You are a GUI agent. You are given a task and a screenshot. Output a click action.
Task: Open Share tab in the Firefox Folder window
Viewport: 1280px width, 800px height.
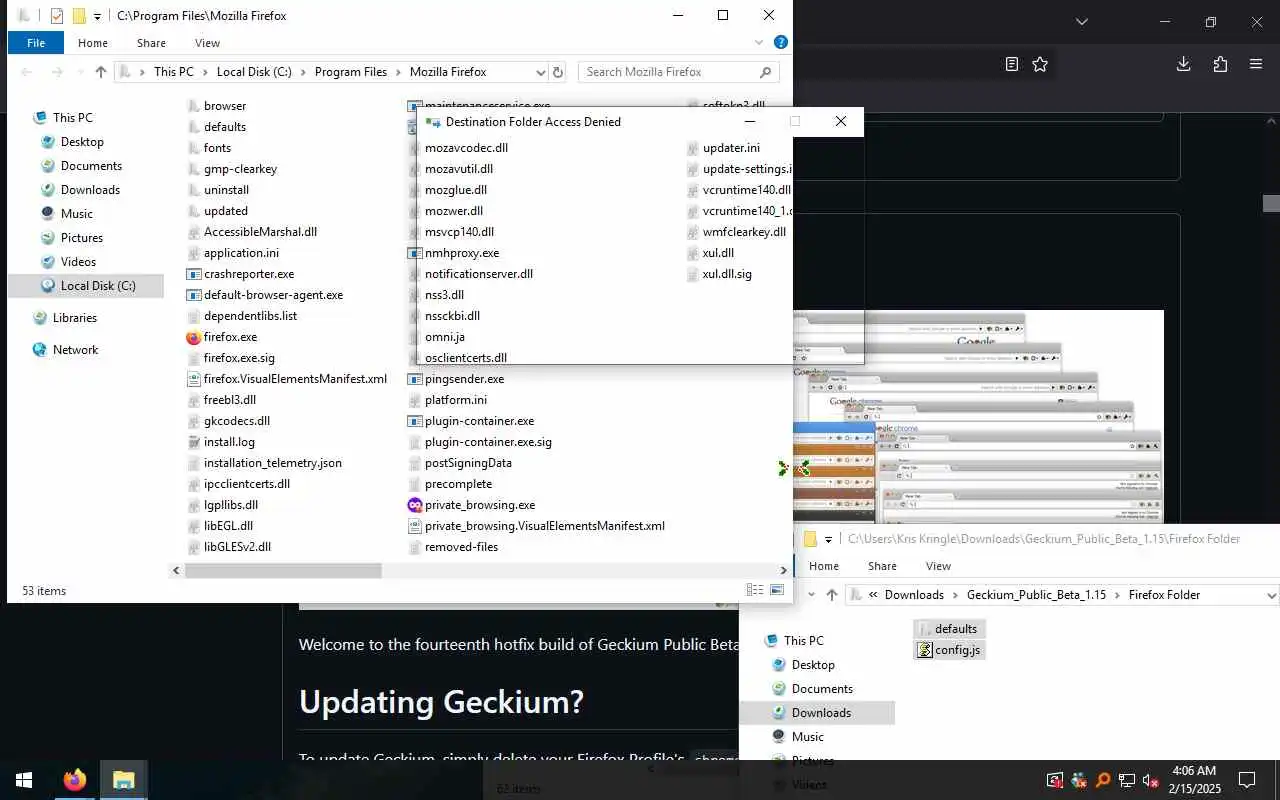tap(882, 566)
